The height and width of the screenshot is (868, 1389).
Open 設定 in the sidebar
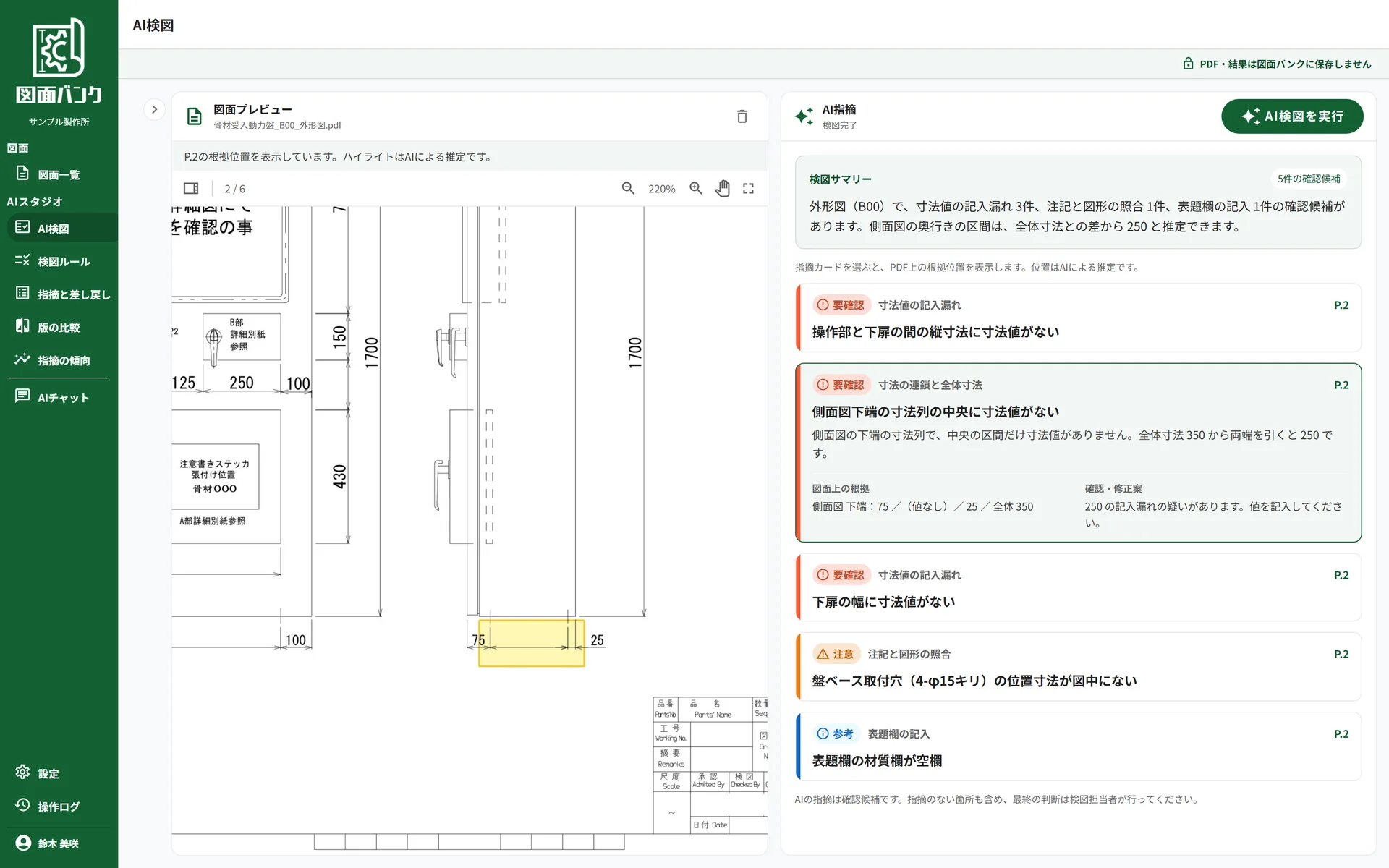(x=59, y=773)
